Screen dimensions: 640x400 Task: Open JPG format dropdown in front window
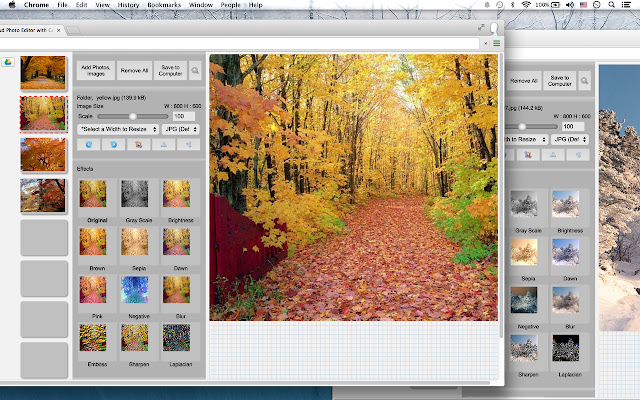pos(180,129)
